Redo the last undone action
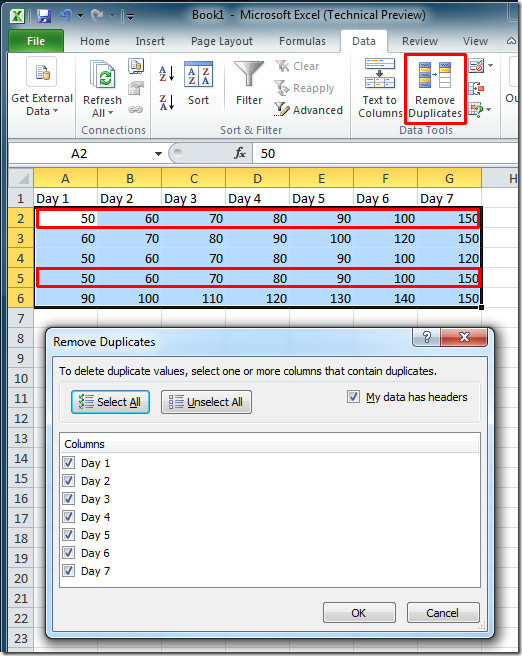 pos(97,16)
